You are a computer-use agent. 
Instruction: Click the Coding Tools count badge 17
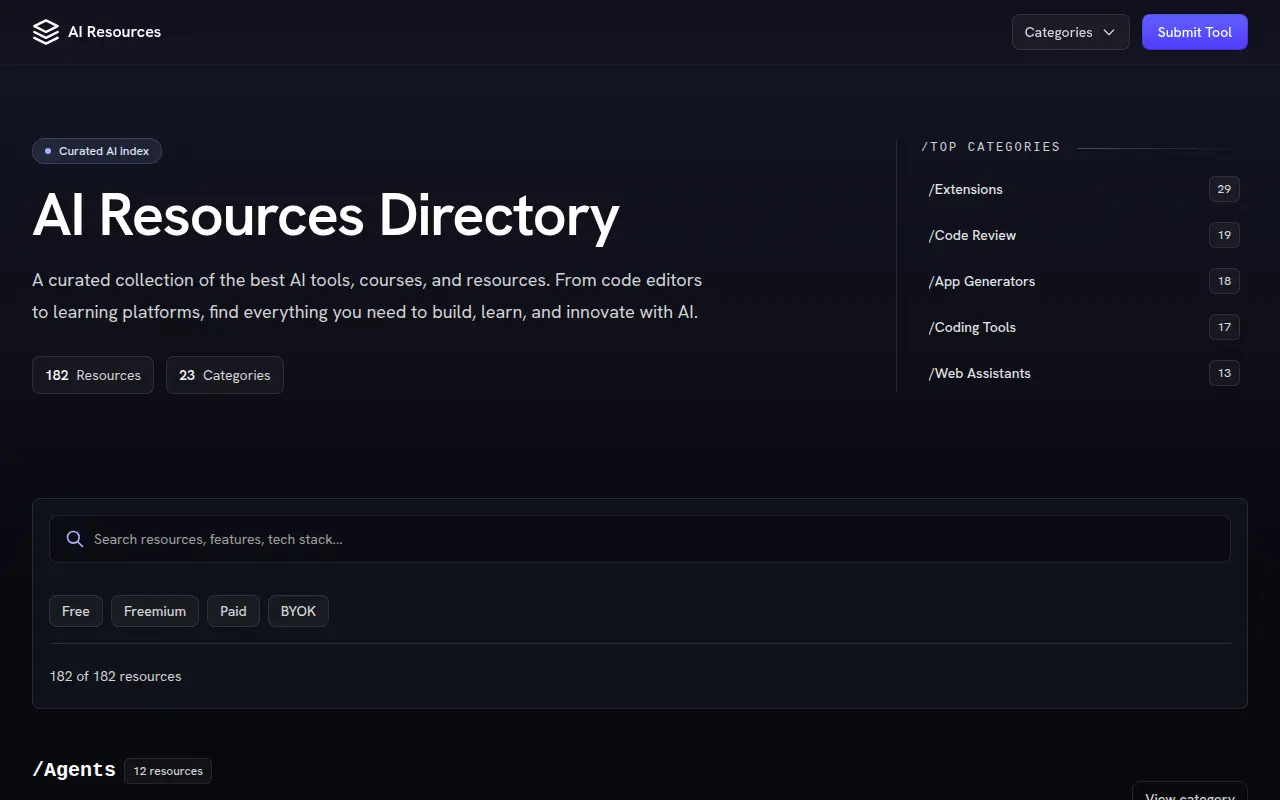point(1224,327)
